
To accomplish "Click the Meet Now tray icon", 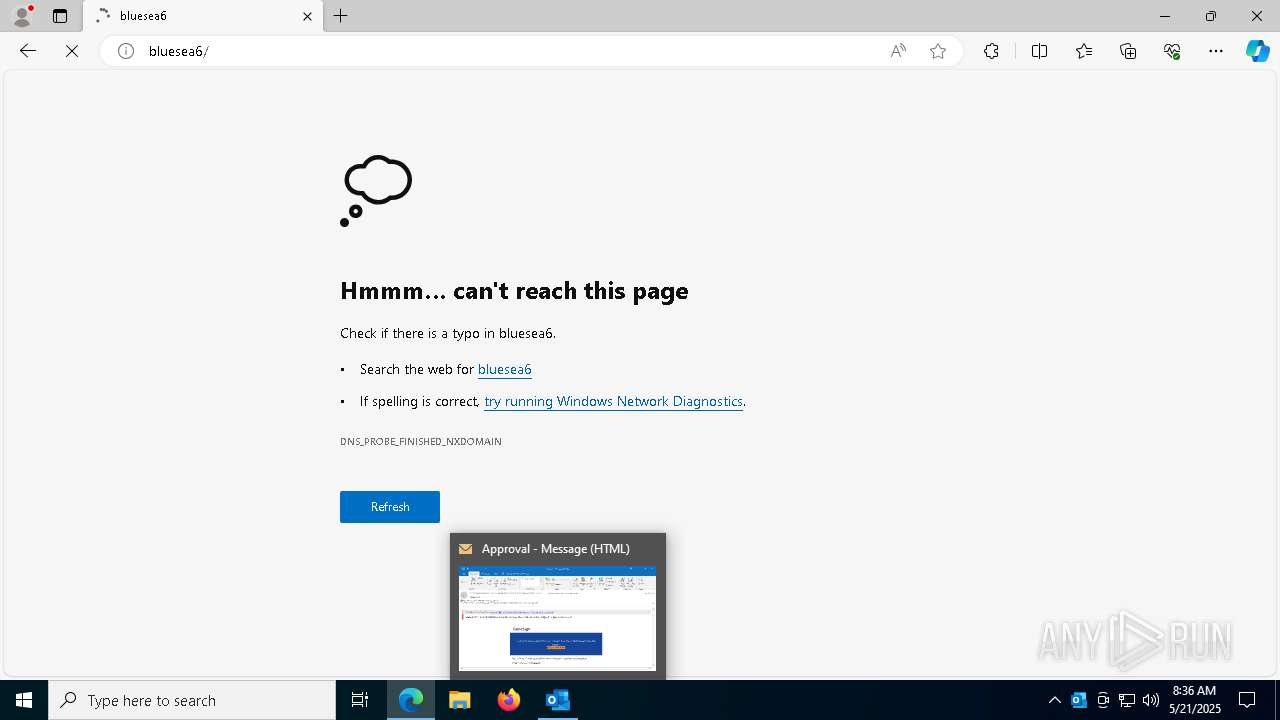I will pyautogui.click(x=1103, y=700).
